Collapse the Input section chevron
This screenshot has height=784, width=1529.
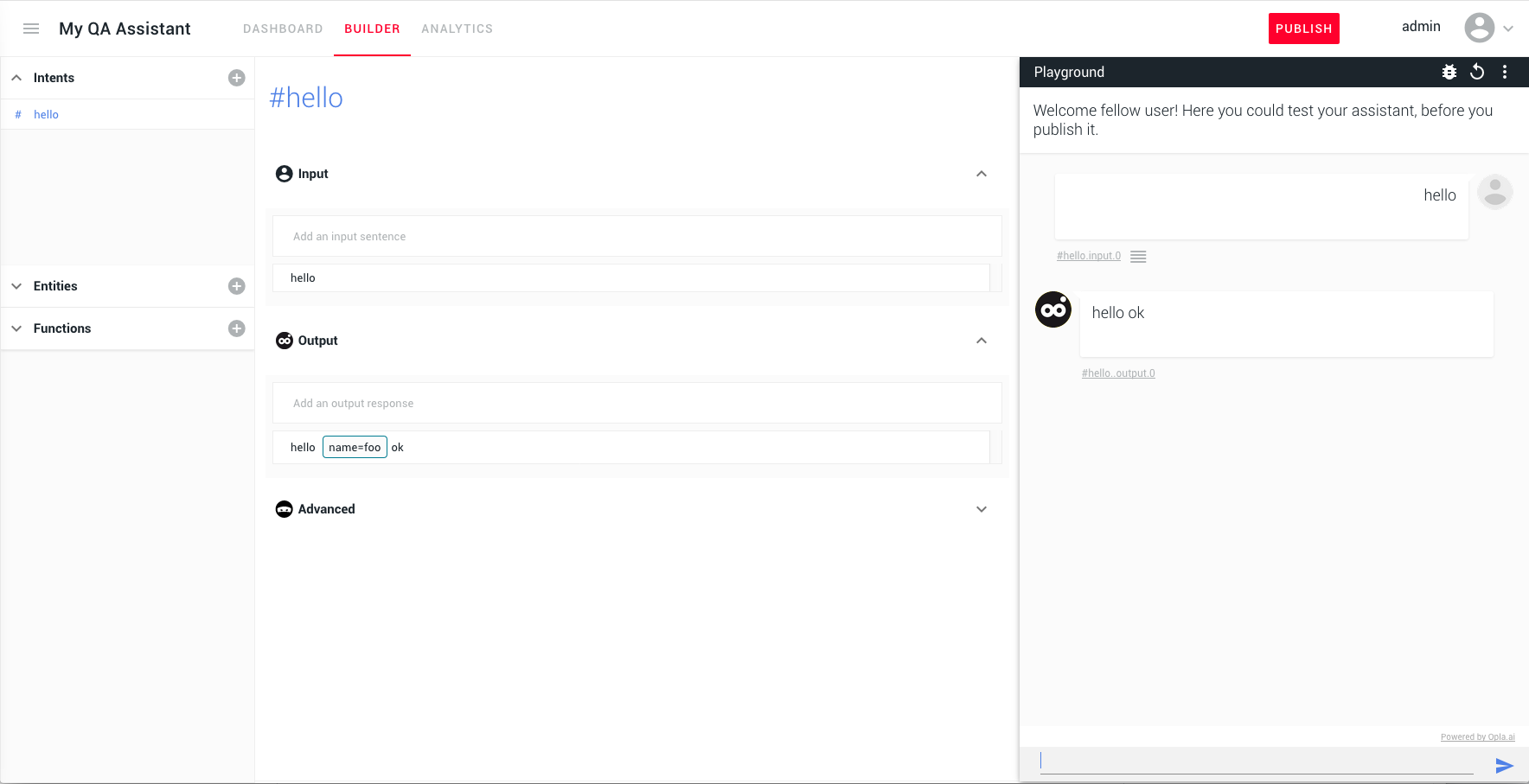(982, 174)
